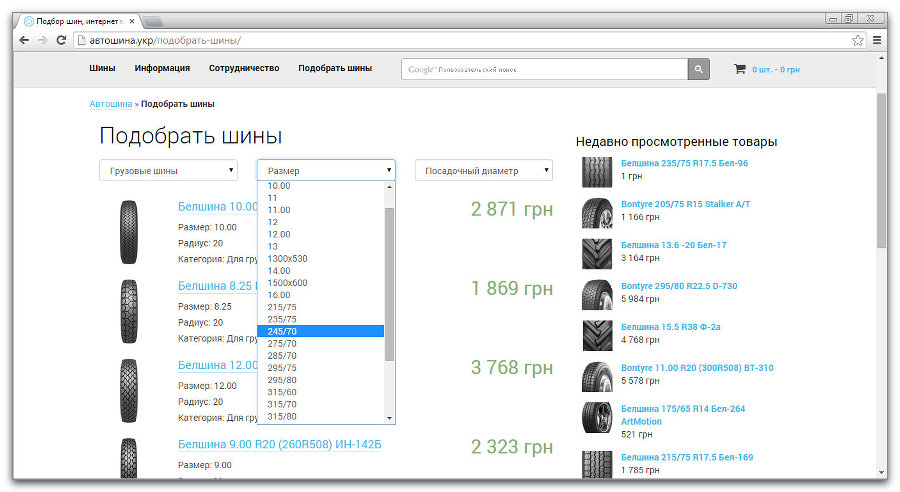Open the Грузовые шины dropdown
This screenshot has width=900, height=492.
tap(168, 171)
